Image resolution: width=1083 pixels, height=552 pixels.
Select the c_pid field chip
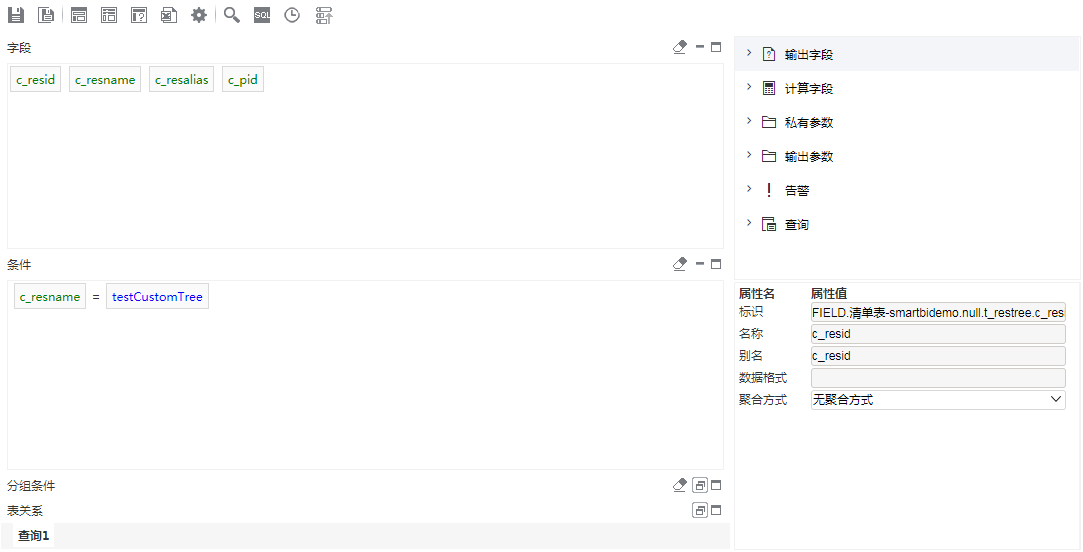[242, 79]
